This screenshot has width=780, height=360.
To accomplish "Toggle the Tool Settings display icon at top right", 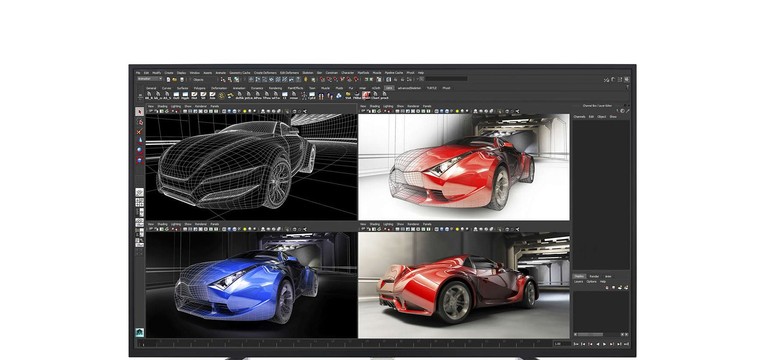I will [620, 80].
